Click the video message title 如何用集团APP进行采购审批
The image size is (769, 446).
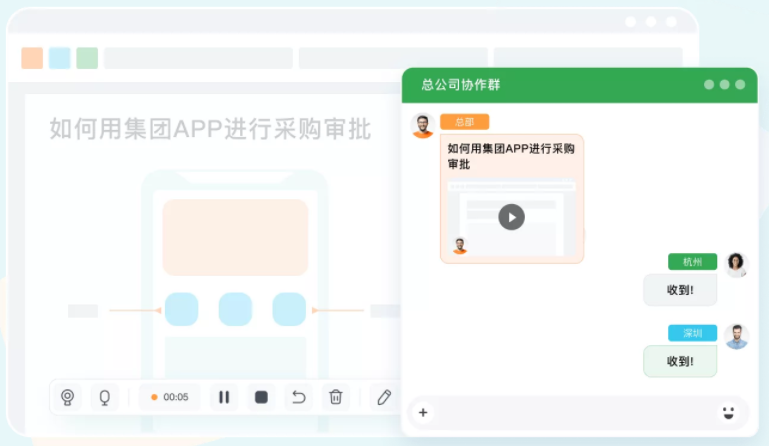coord(511,156)
